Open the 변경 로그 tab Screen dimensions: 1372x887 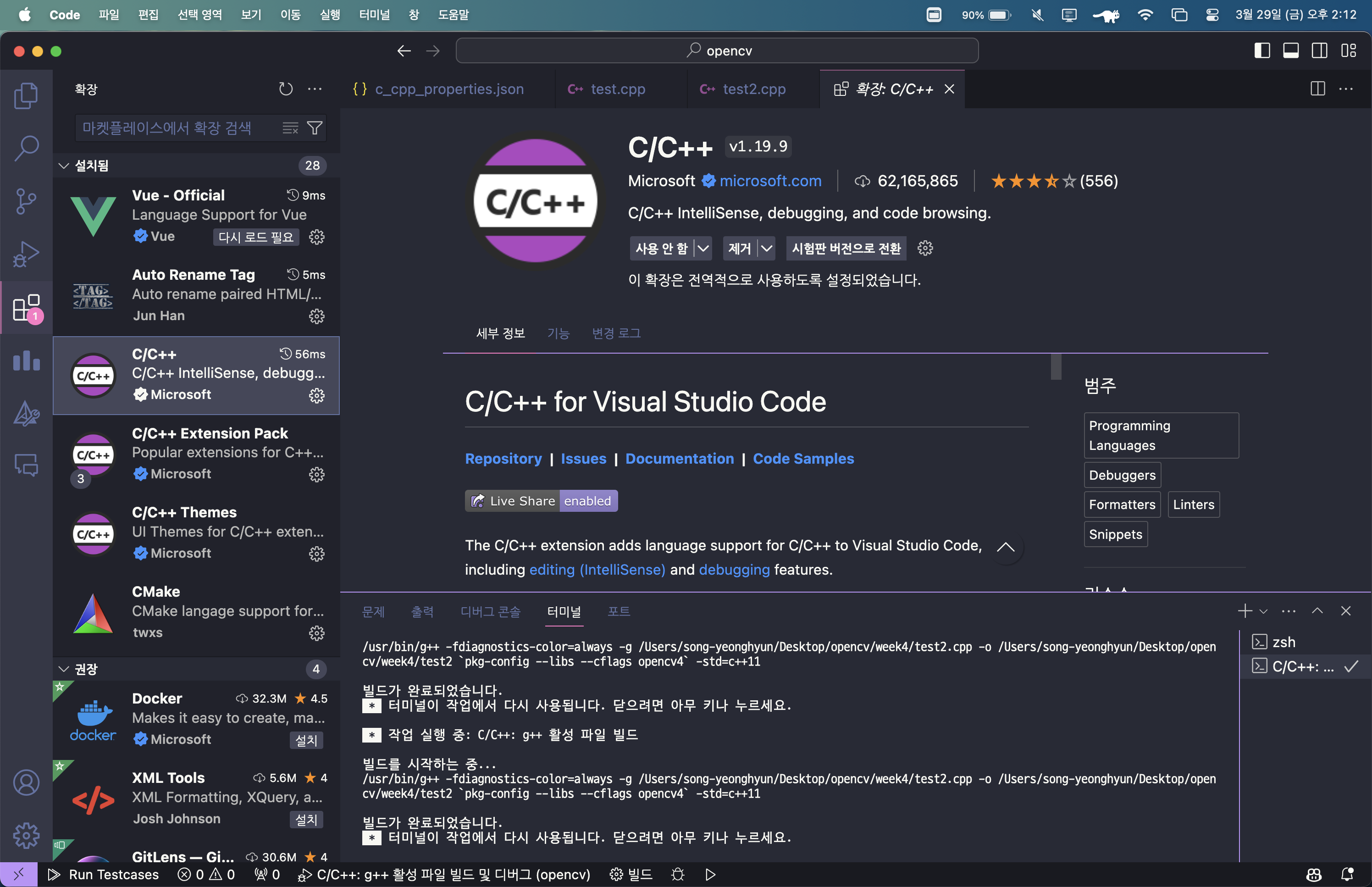tap(616, 333)
